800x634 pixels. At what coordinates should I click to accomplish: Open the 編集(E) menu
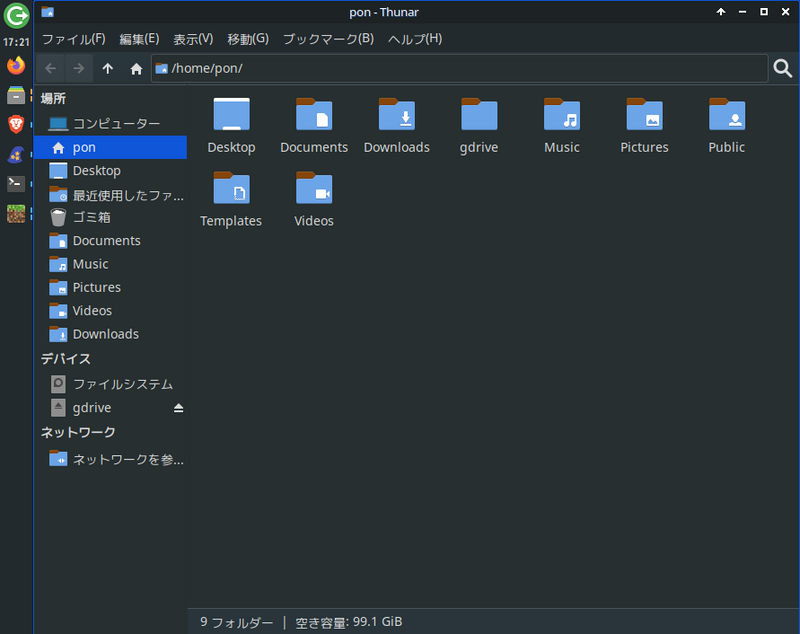click(139, 39)
